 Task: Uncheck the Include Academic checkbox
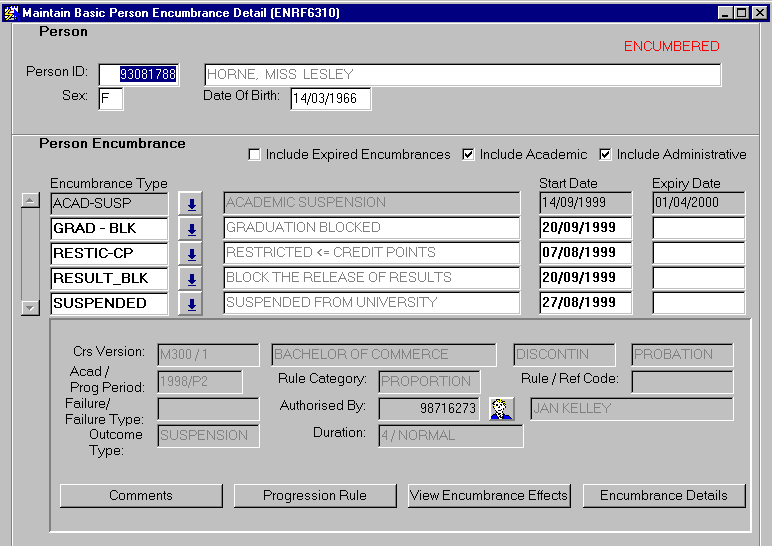[469, 155]
